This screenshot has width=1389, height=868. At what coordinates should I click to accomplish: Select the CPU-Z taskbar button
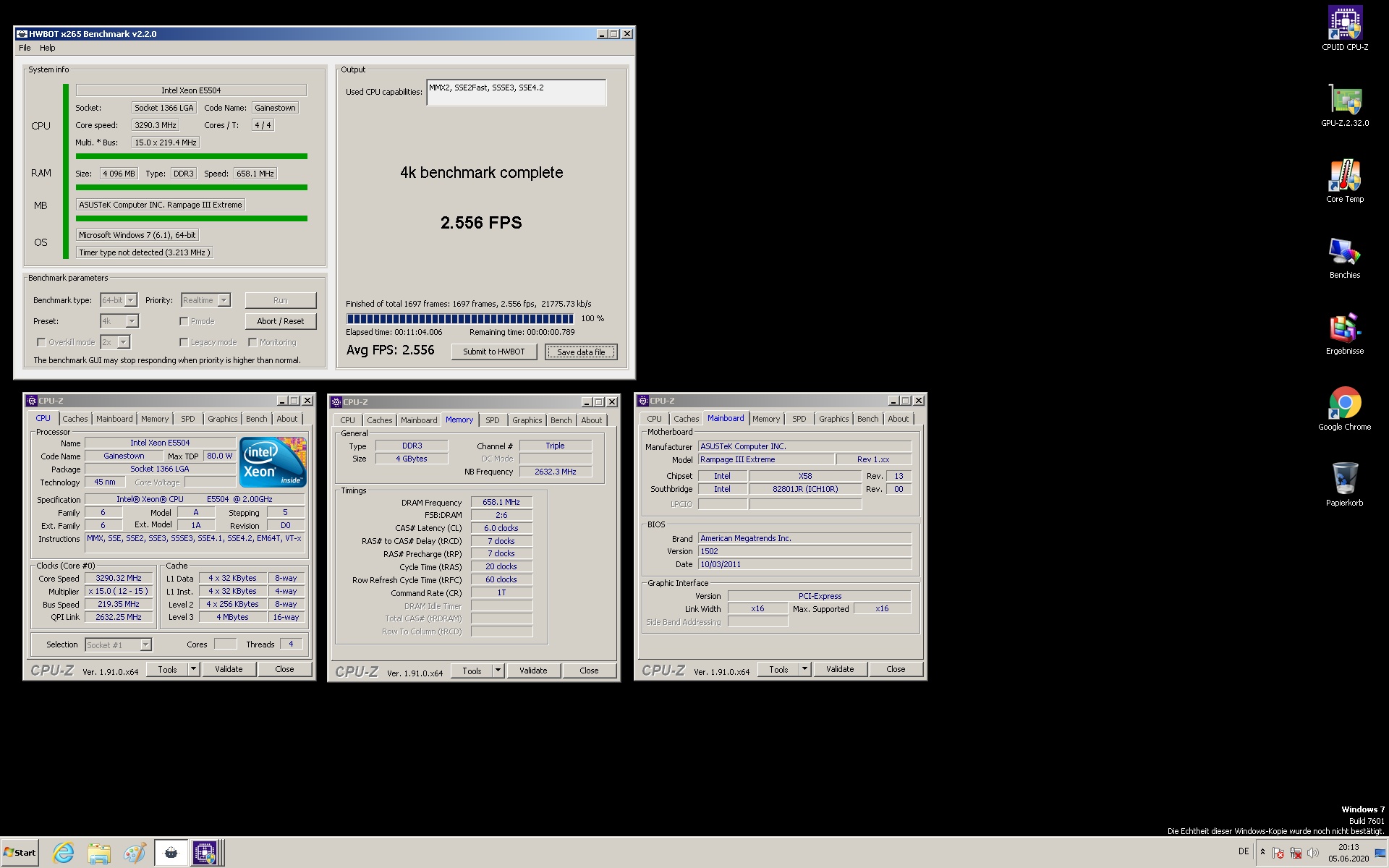tap(205, 853)
